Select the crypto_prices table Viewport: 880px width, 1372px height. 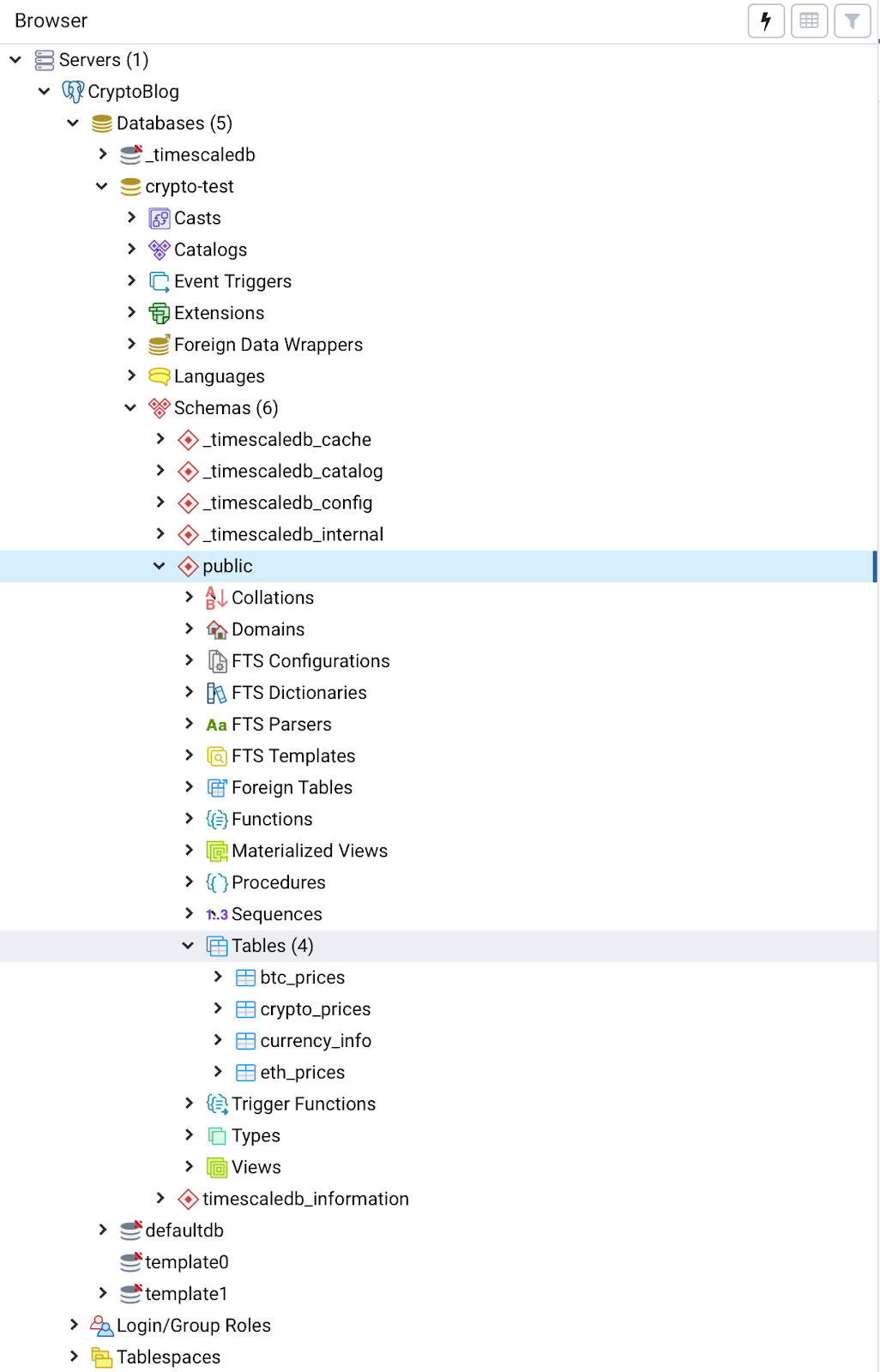coord(315,1009)
